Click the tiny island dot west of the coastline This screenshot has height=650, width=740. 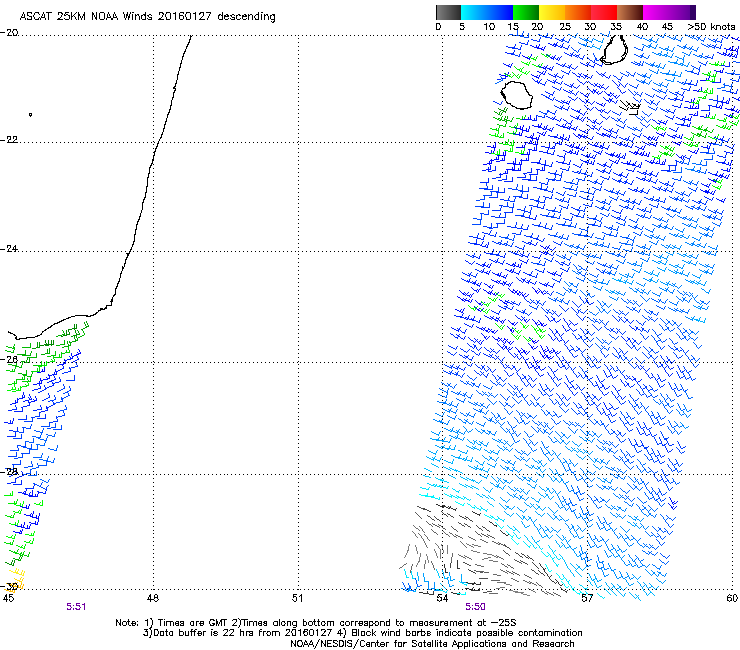[31, 115]
